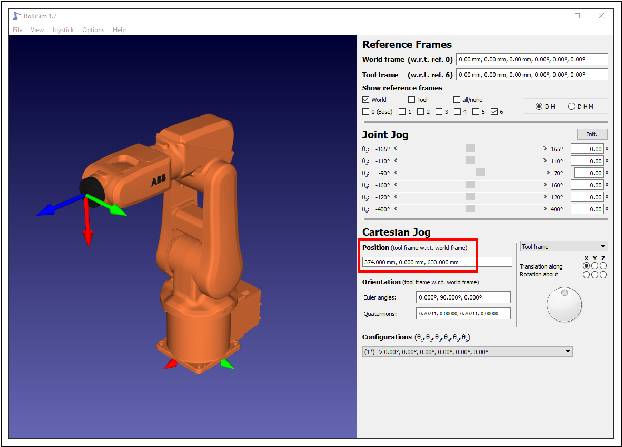Click the θ2 joint slider handle
The height and width of the screenshot is (447, 622).
coord(470,160)
